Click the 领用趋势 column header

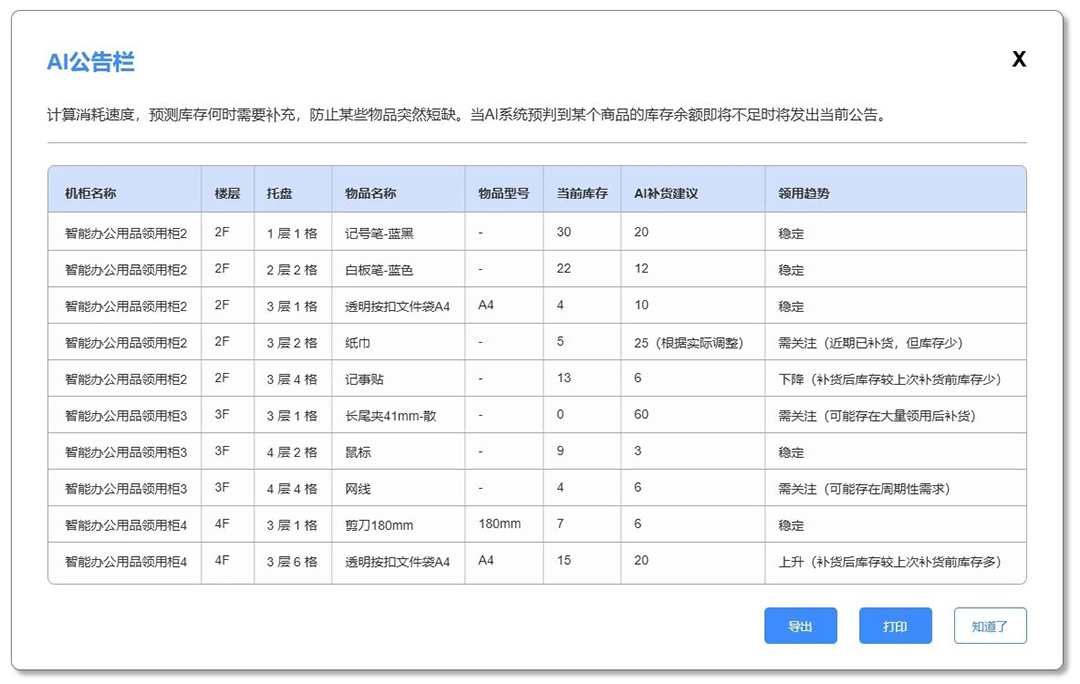click(x=804, y=193)
